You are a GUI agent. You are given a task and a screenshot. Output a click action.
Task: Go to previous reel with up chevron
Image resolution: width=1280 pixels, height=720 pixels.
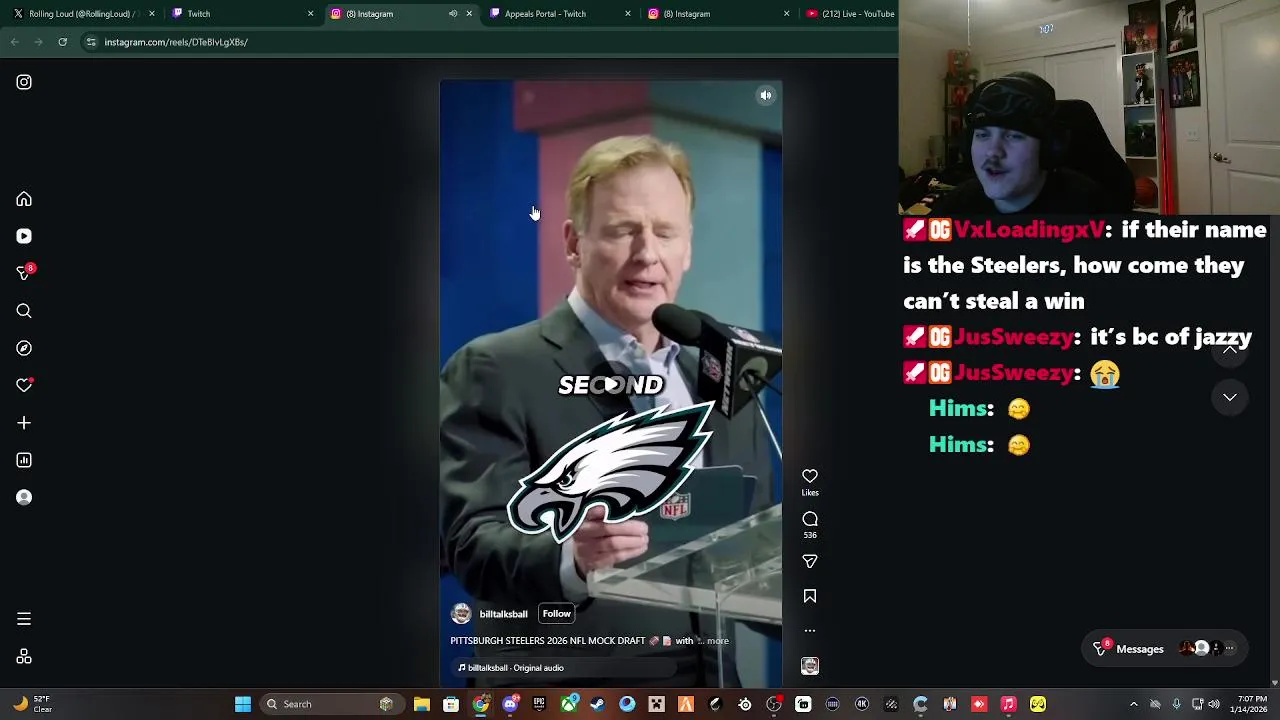coord(1230,349)
